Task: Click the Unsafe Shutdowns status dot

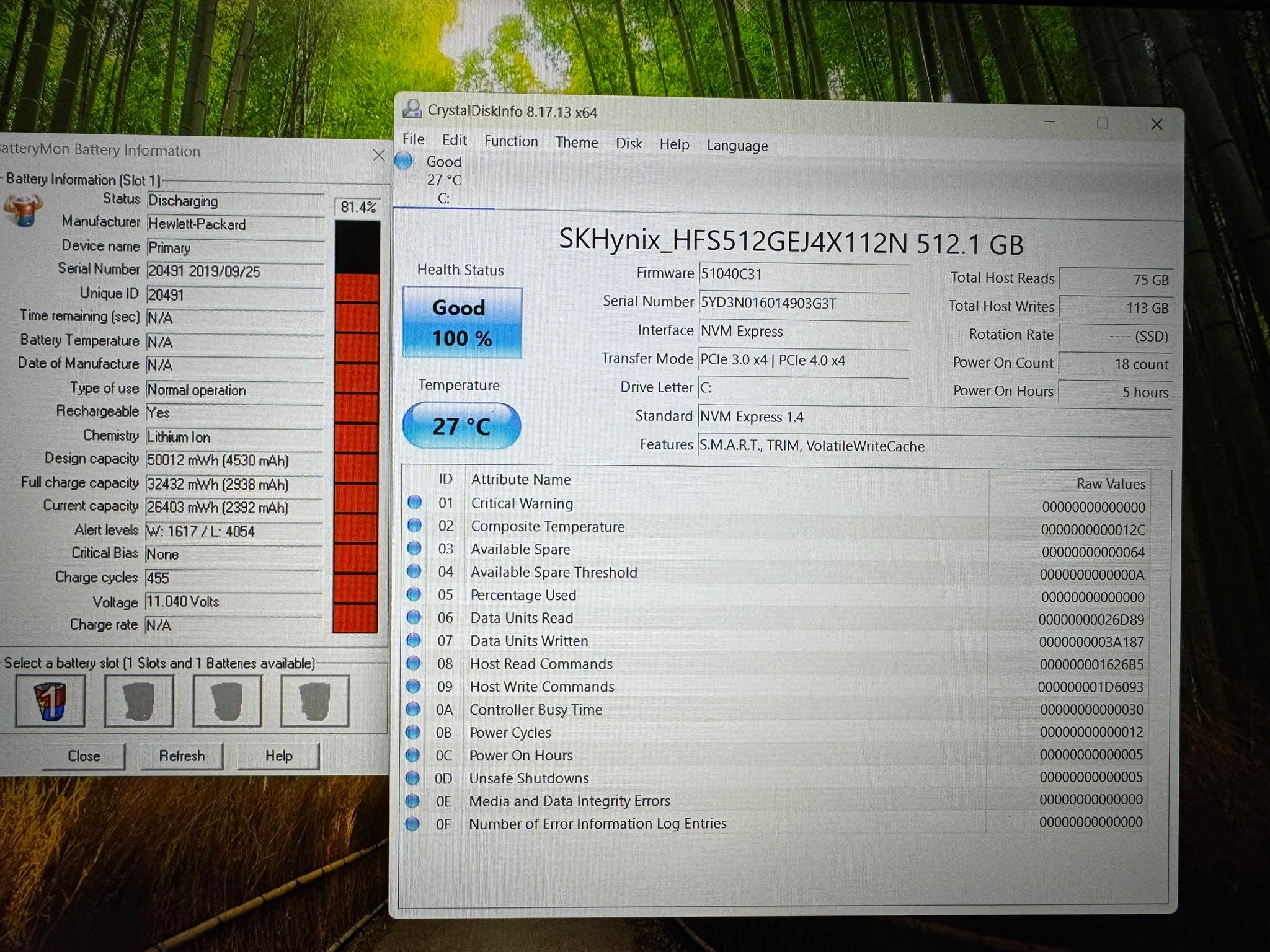Action: pos(412,778)
